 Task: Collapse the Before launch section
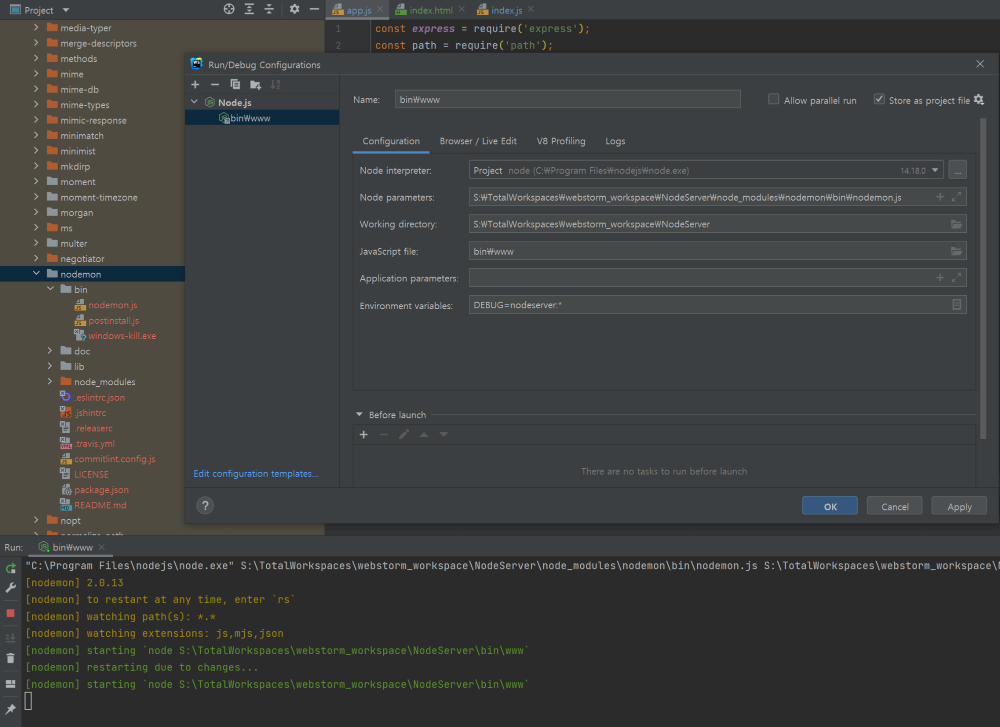tap(359, 415)
